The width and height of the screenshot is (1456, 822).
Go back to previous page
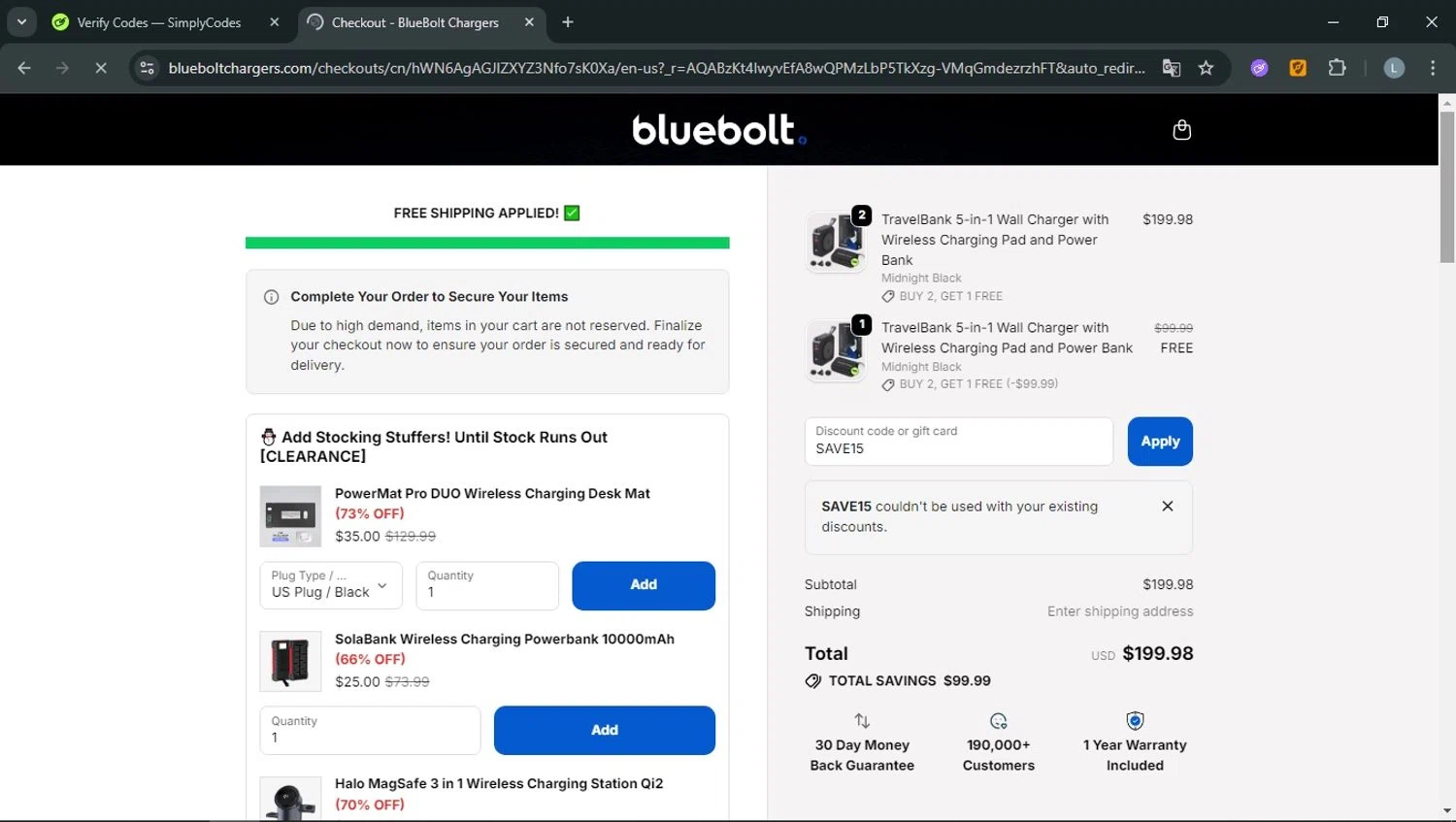24,68
